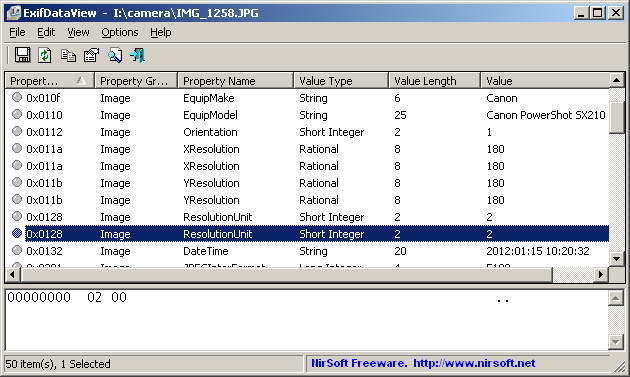
Task: Click the Canon PowerShot SX210 value
Action: click(x=546, y=115)
